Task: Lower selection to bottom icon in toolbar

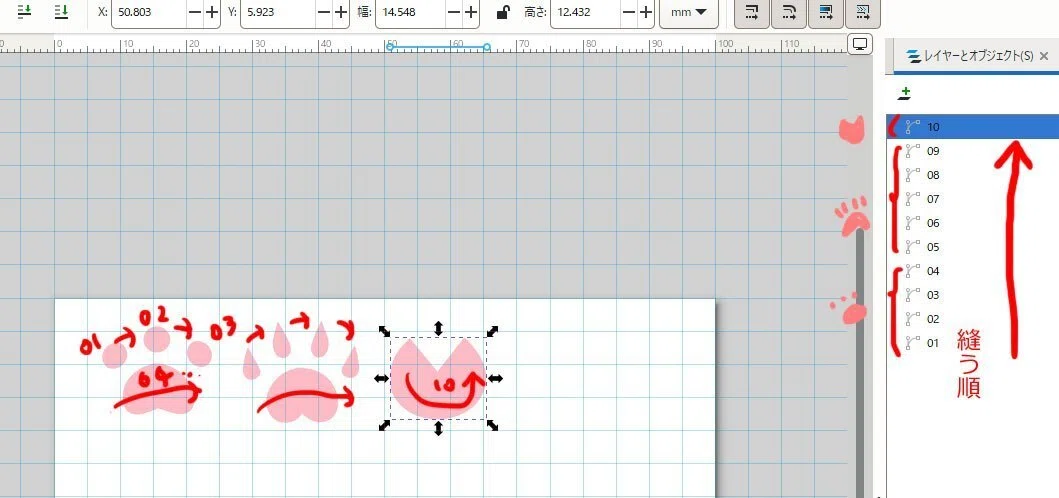Action: 61,11
